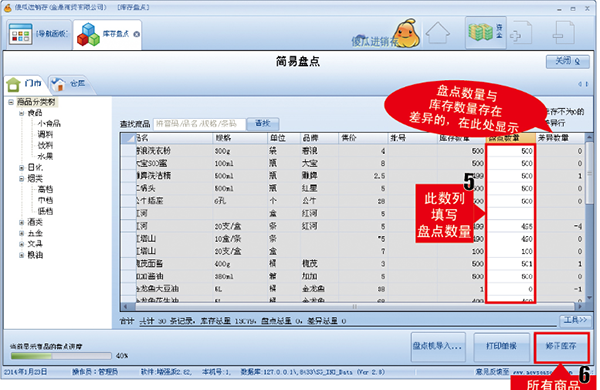Click the 打印单据 print button
The width and height of the screenshot is (600, 390).
pyautogui.click(x=501, y=346)
